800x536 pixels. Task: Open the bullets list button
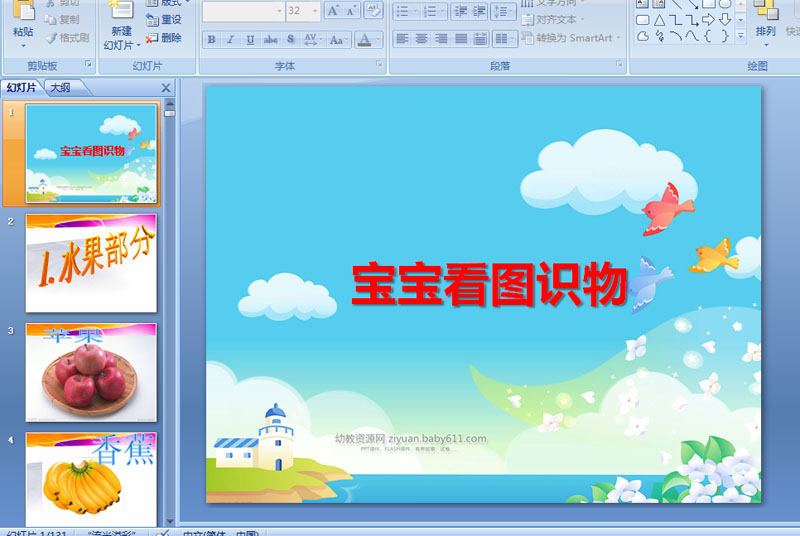[x=407, y=11]
